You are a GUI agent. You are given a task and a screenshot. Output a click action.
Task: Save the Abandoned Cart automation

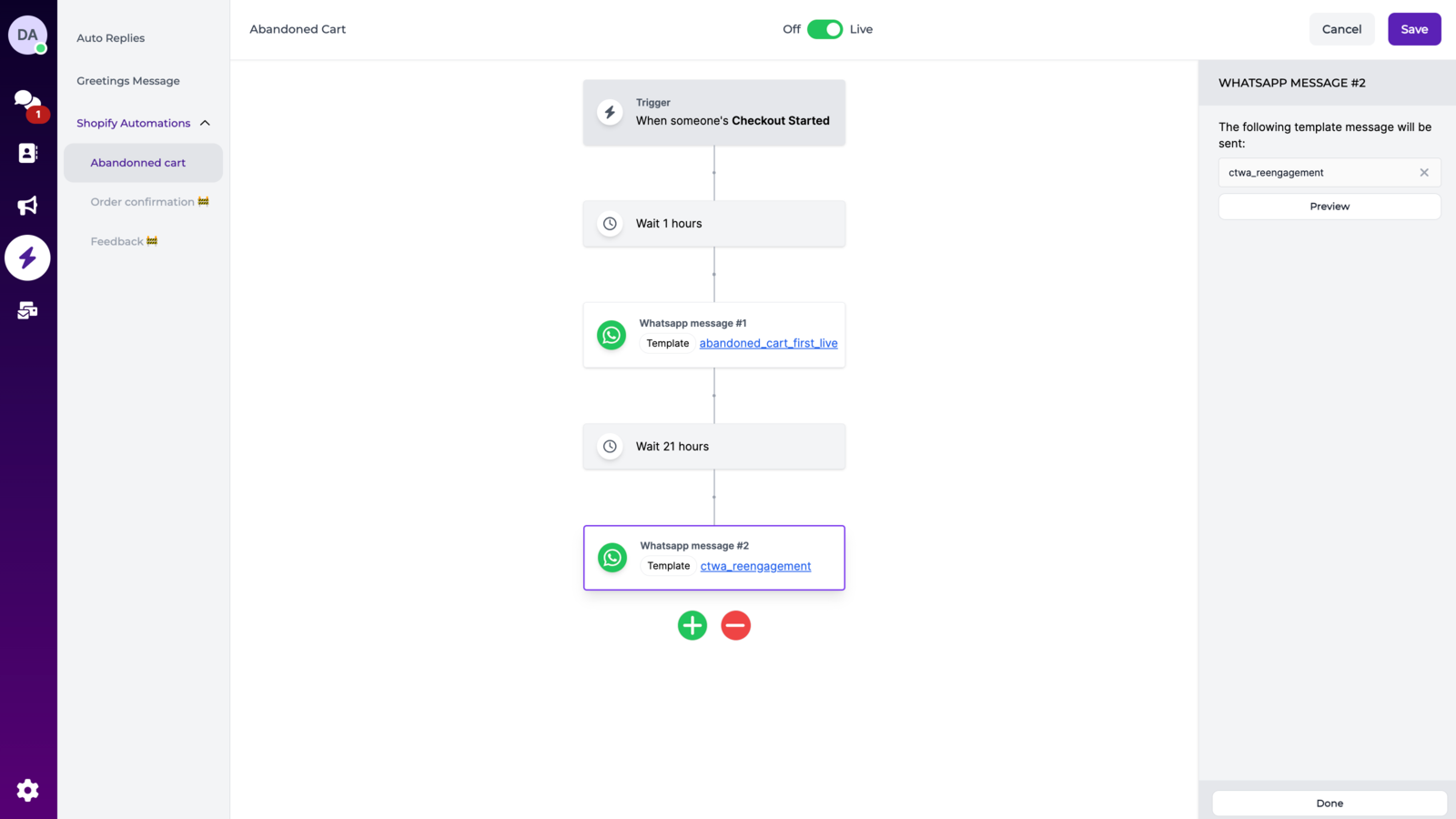point(1414,29)
